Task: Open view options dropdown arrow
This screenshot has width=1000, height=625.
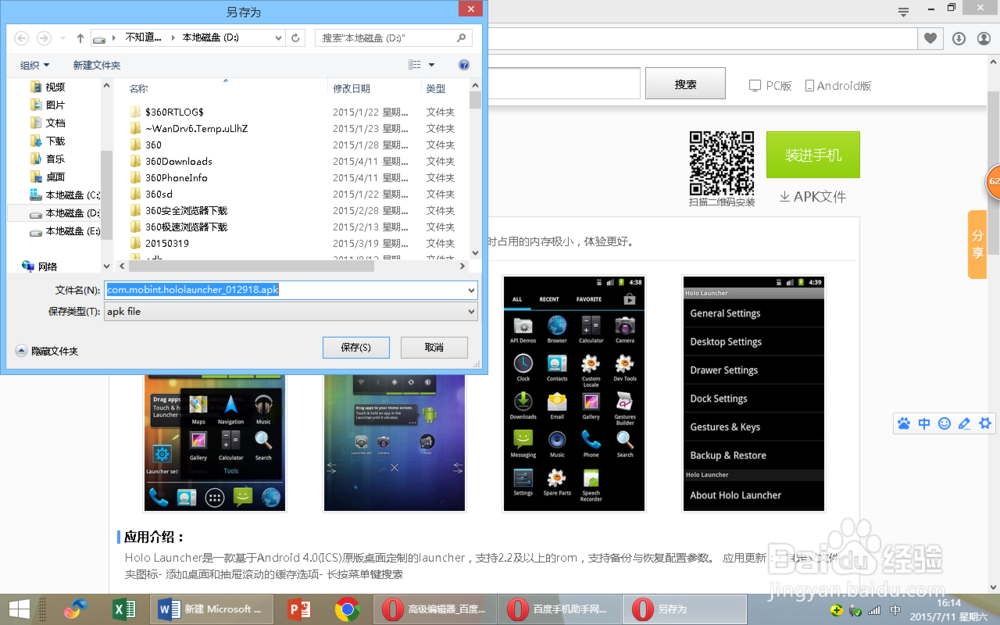Action: click(x=432, y=64)
